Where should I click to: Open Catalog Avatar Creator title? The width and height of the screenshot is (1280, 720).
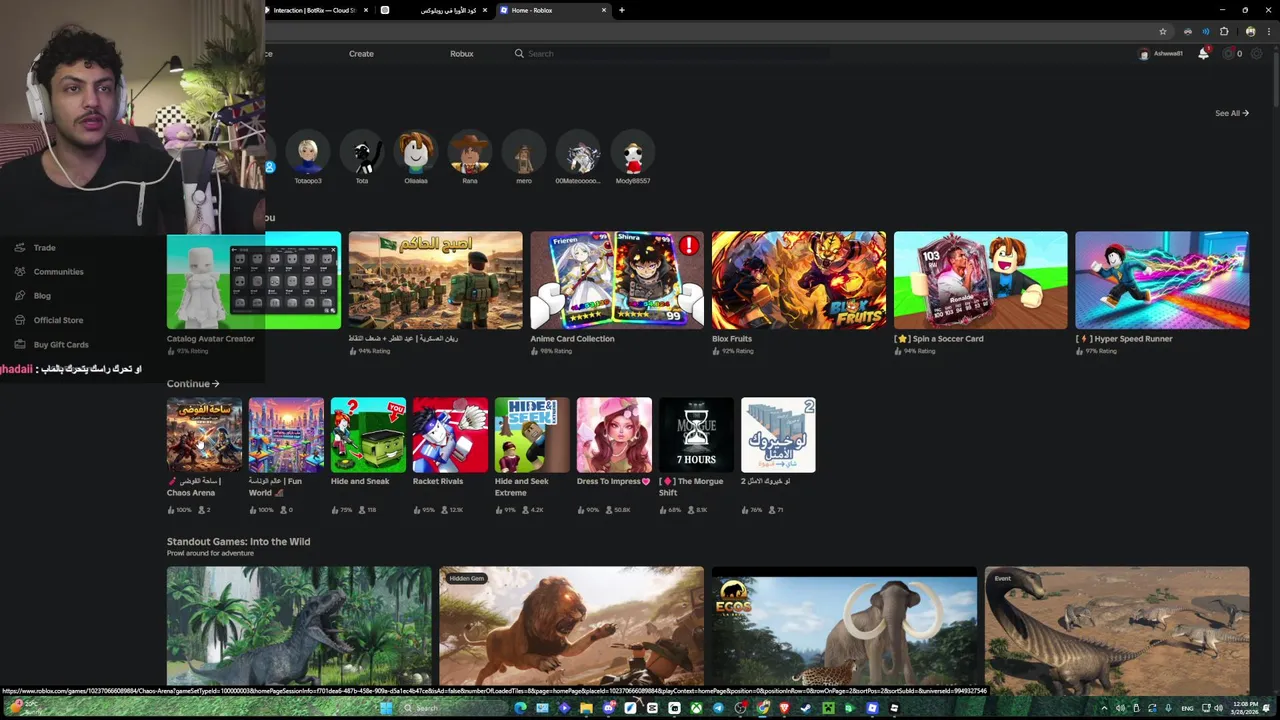(x=211, y=339)
